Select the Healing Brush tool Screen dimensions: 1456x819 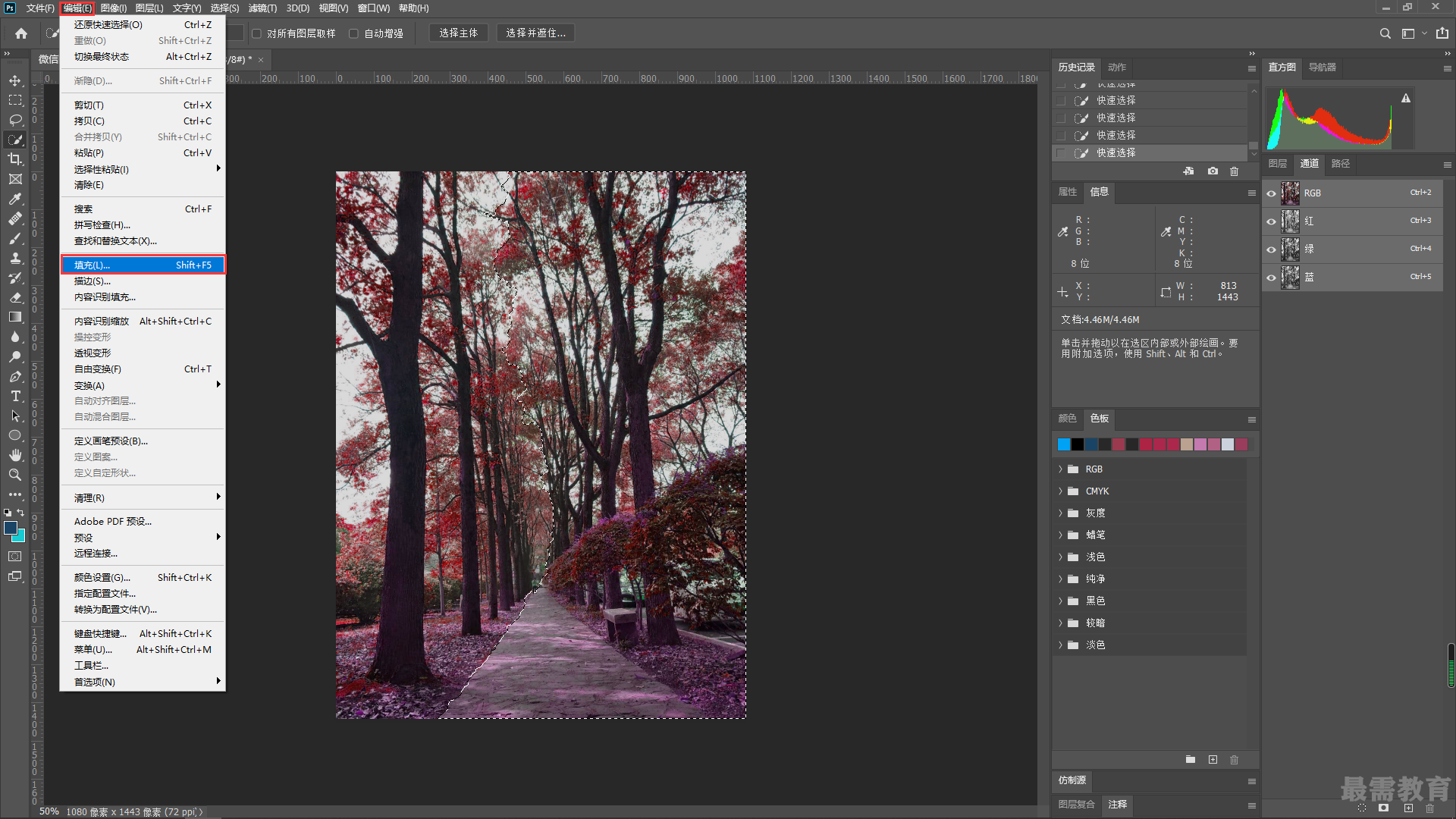[x=15, y=218]
